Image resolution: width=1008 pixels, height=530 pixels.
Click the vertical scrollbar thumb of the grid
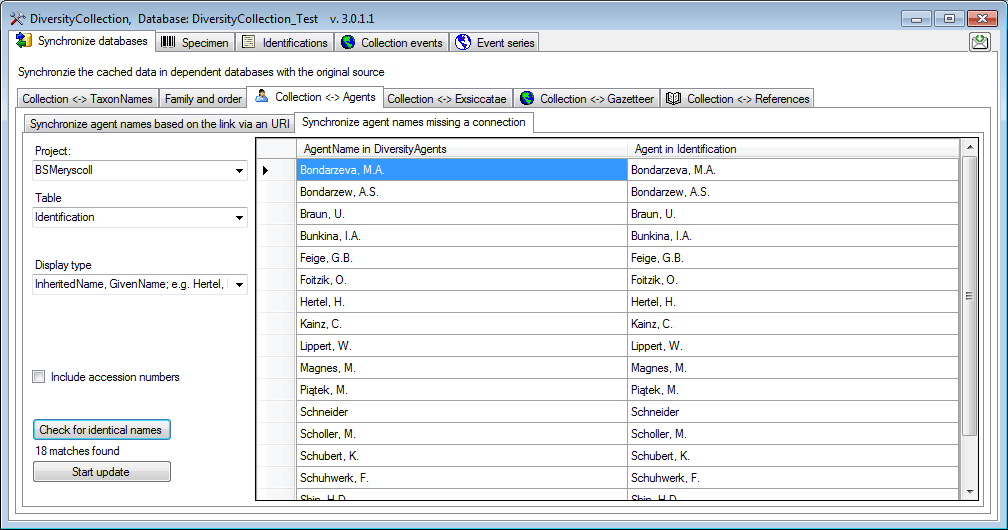(969, 296)
